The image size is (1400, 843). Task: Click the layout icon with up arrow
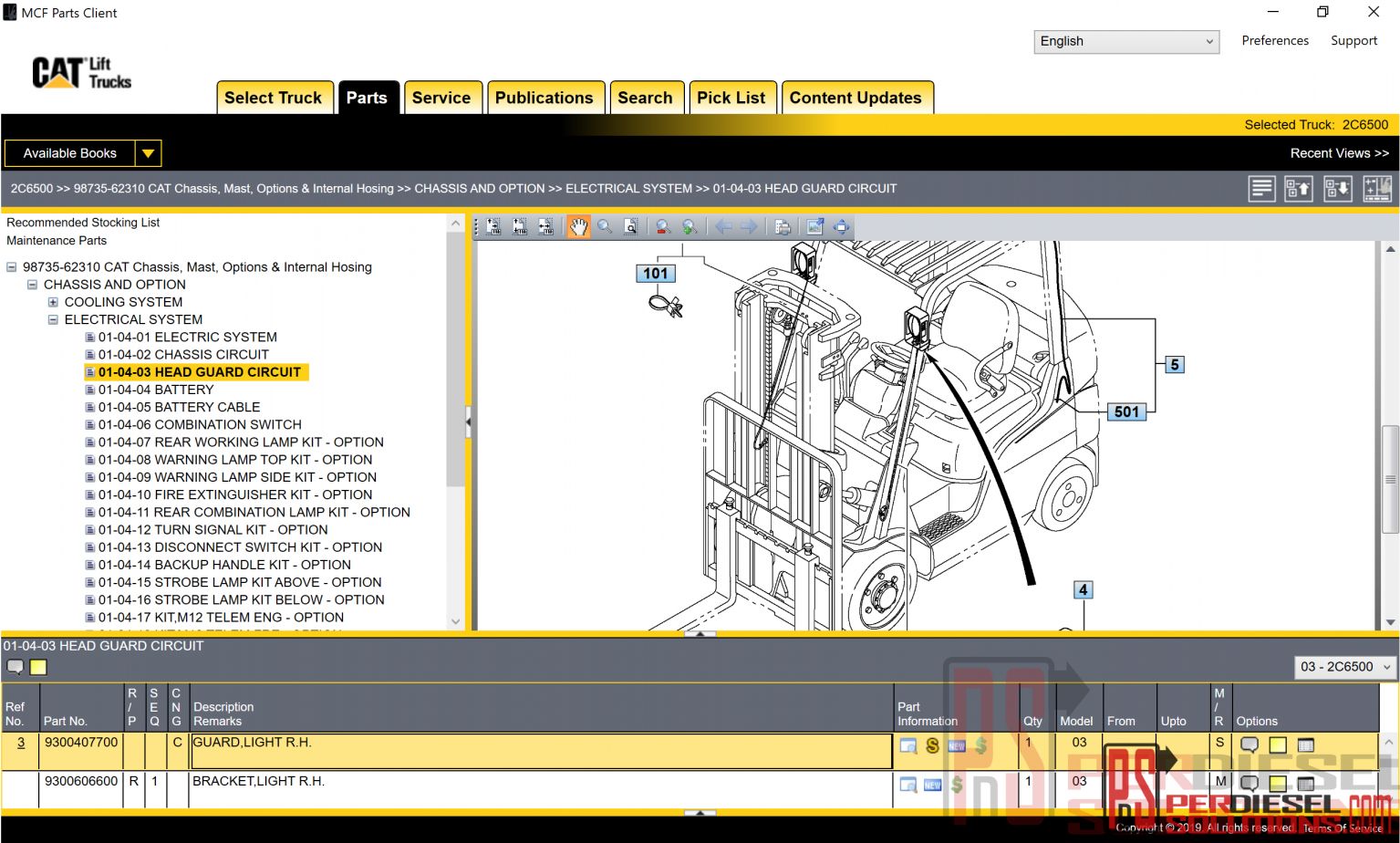[x=1298, y=189]
